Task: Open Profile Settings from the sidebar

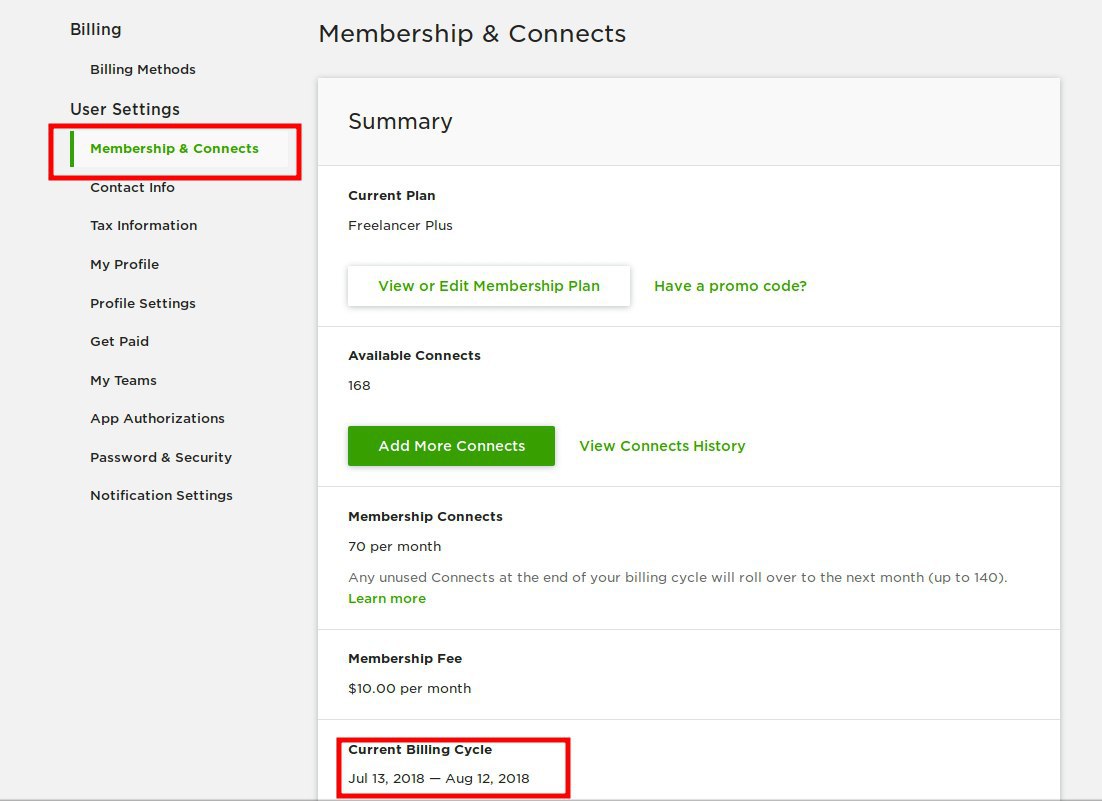Action: click(x=143, y=304)
